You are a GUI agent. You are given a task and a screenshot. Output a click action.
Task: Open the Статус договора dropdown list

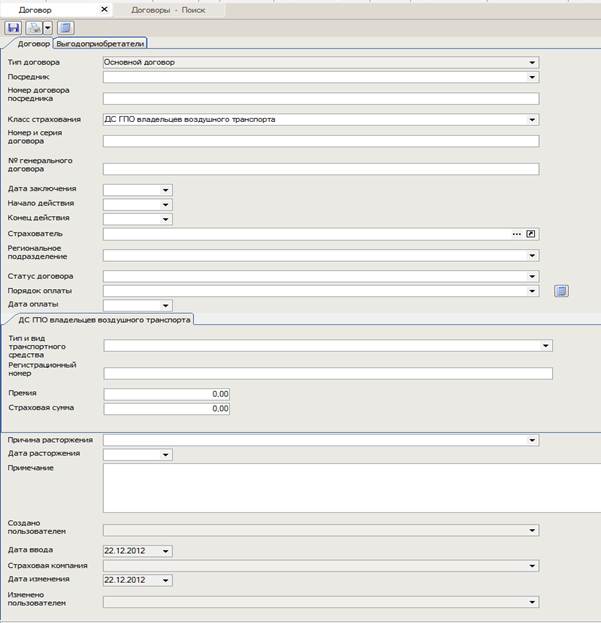pos(533,276)
